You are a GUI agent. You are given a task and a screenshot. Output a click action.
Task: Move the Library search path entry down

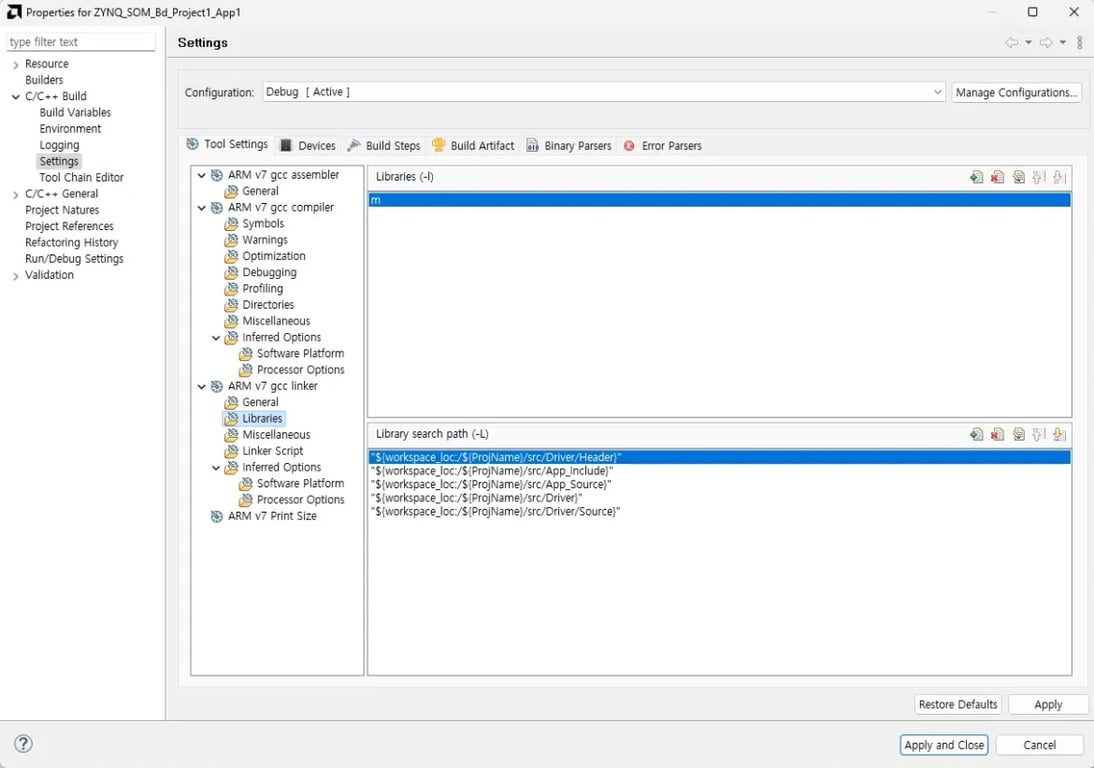pyautogui.click(x=1059, y=435)
